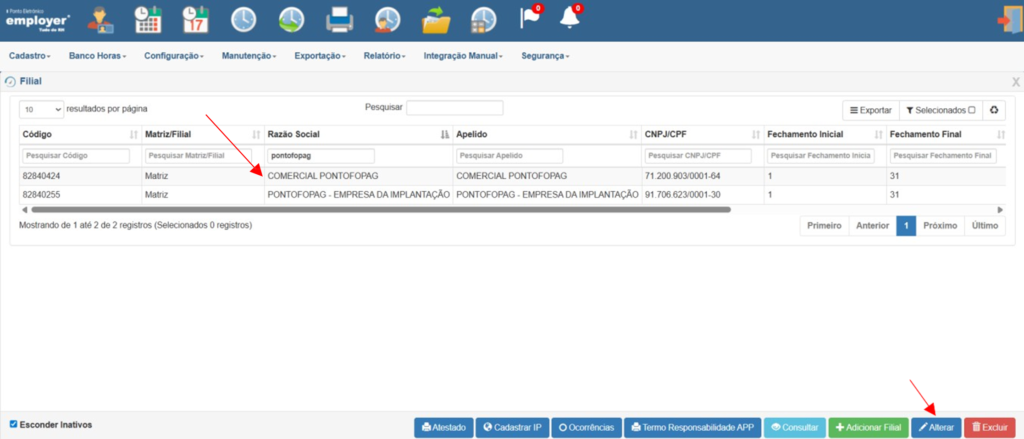Screen dimensions: 1024x439
Task: Click the clock with calculator icon
Action: tap(484, 20)
